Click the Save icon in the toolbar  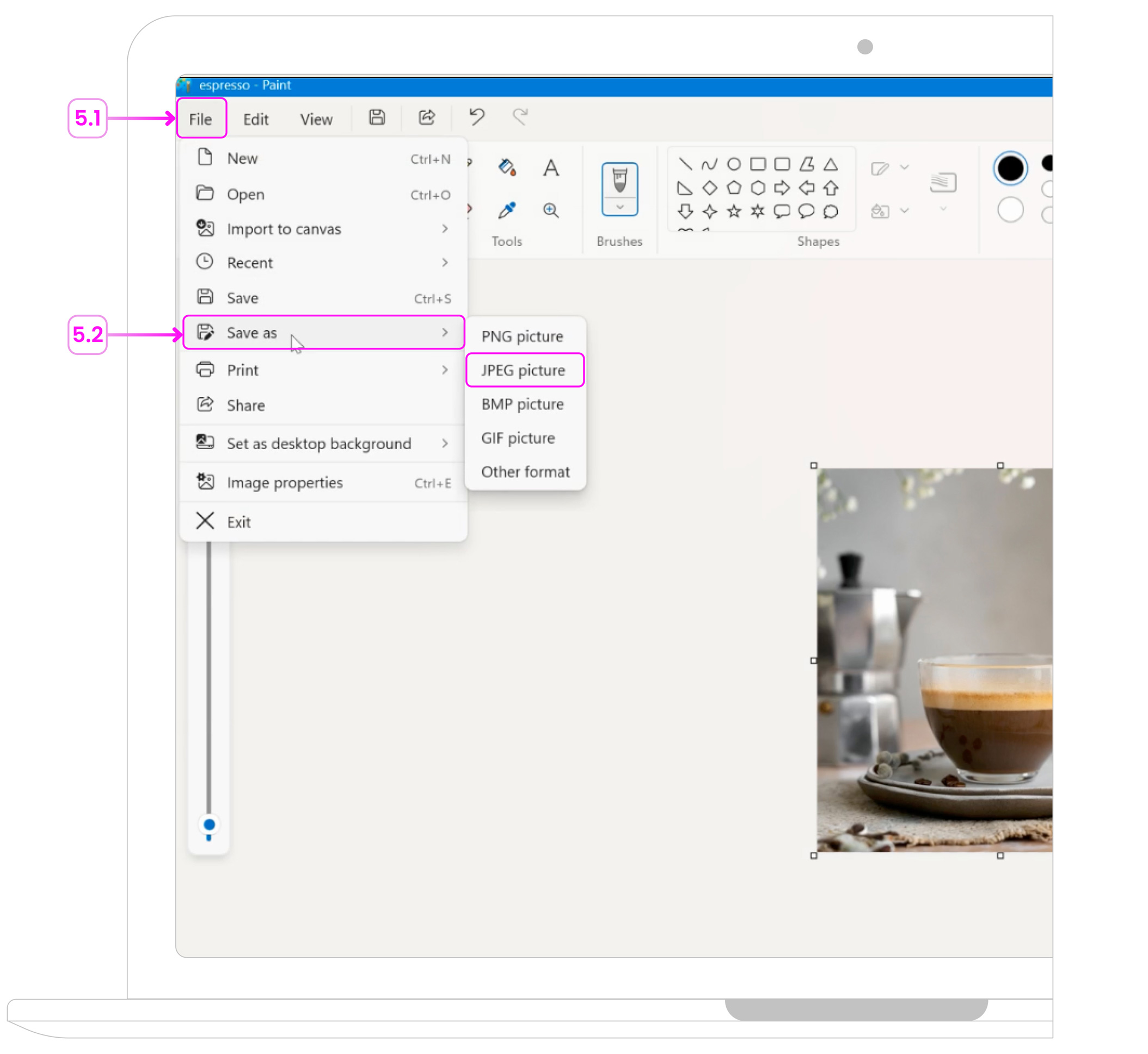tap(377, 118)
